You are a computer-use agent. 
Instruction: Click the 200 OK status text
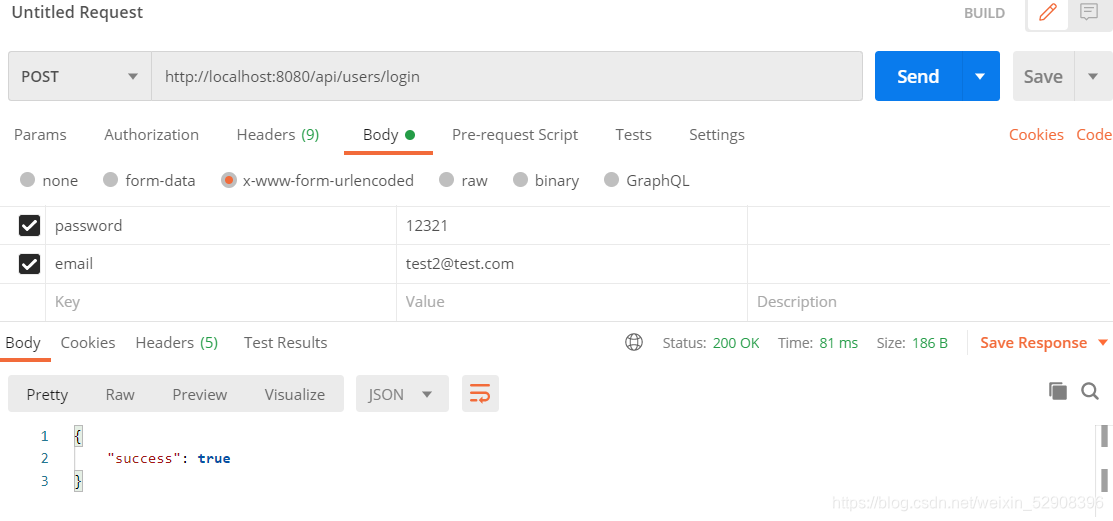[736, 343]
